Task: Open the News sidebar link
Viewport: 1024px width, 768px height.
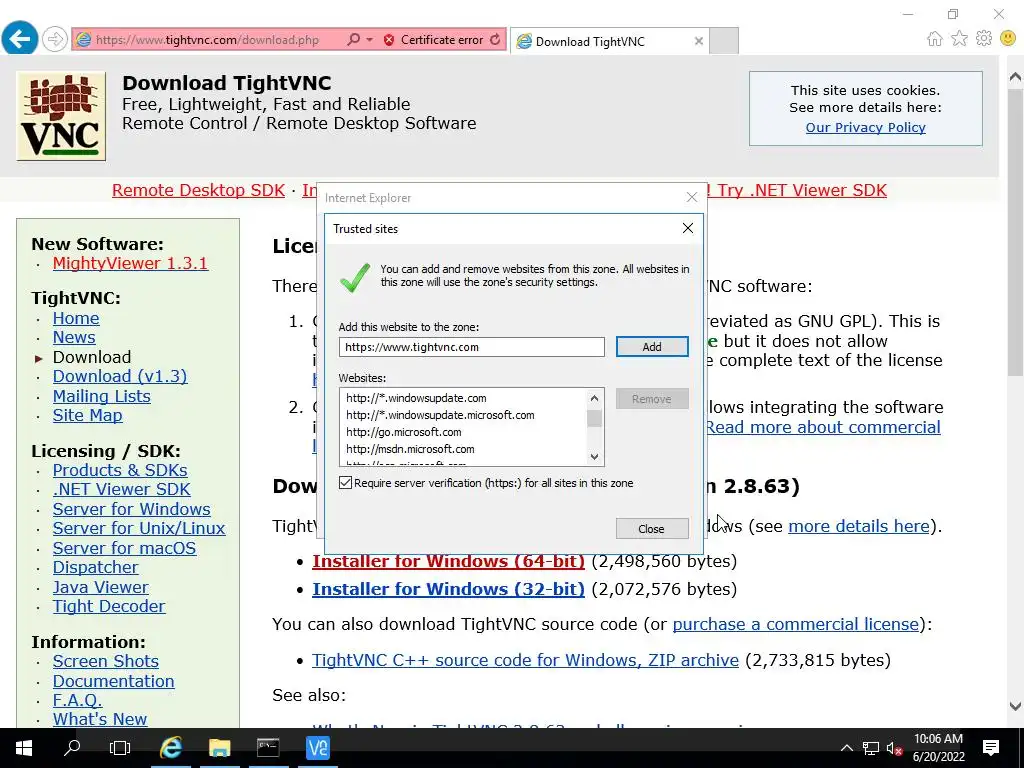Action: pos(74,338)
